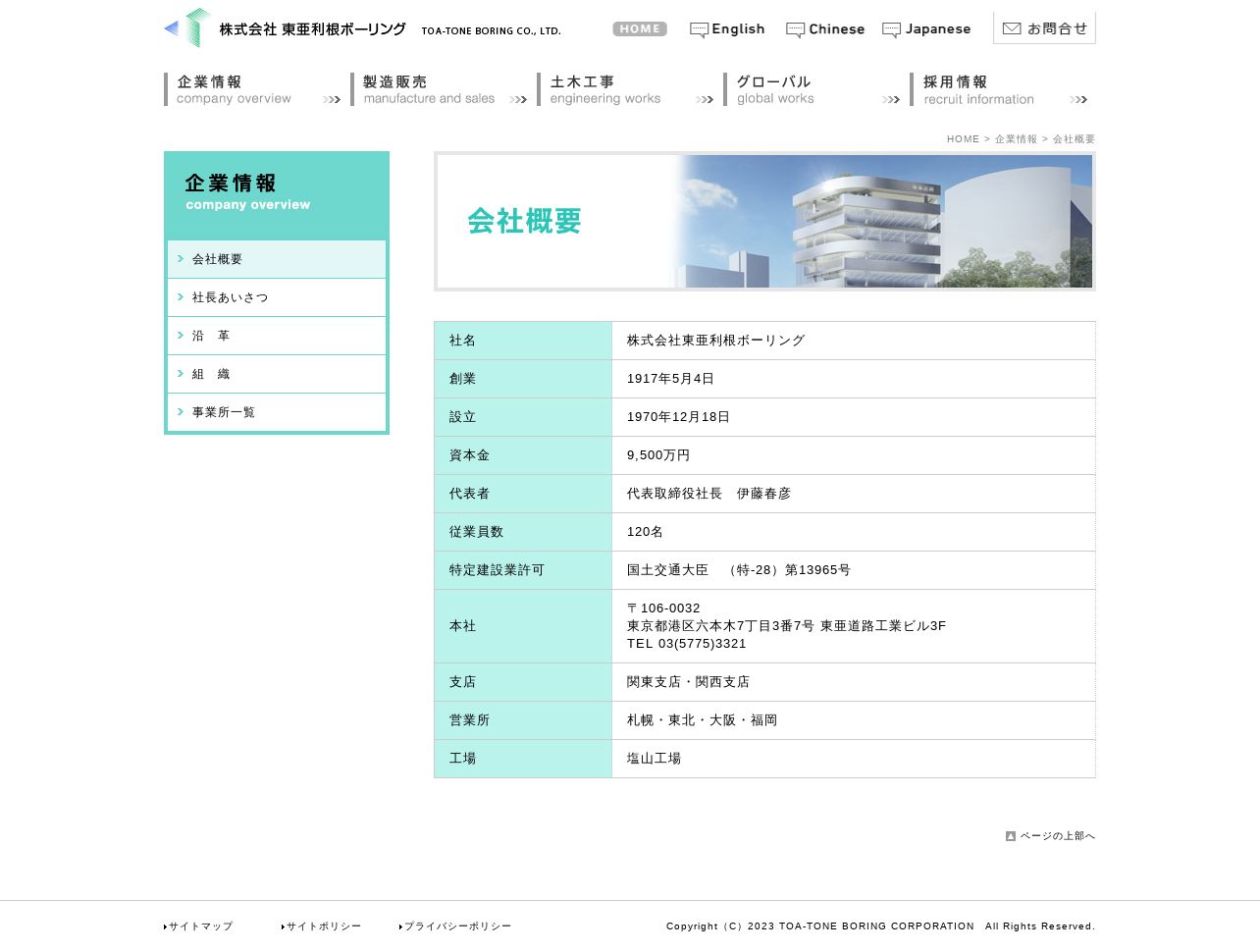Switch site language to English
Image resolution: width=1260 pixels, height=952 pixels.
point(727,29)
